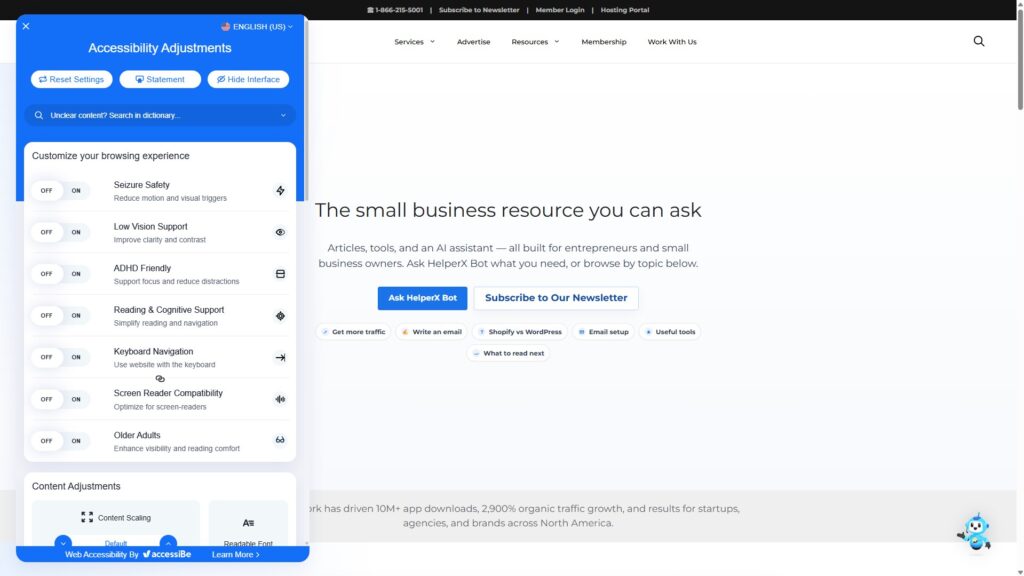Viewport: 1024px width, 576px height.
Task: Turn ON Reading & Cognitive Support
Action: [76, 315]
